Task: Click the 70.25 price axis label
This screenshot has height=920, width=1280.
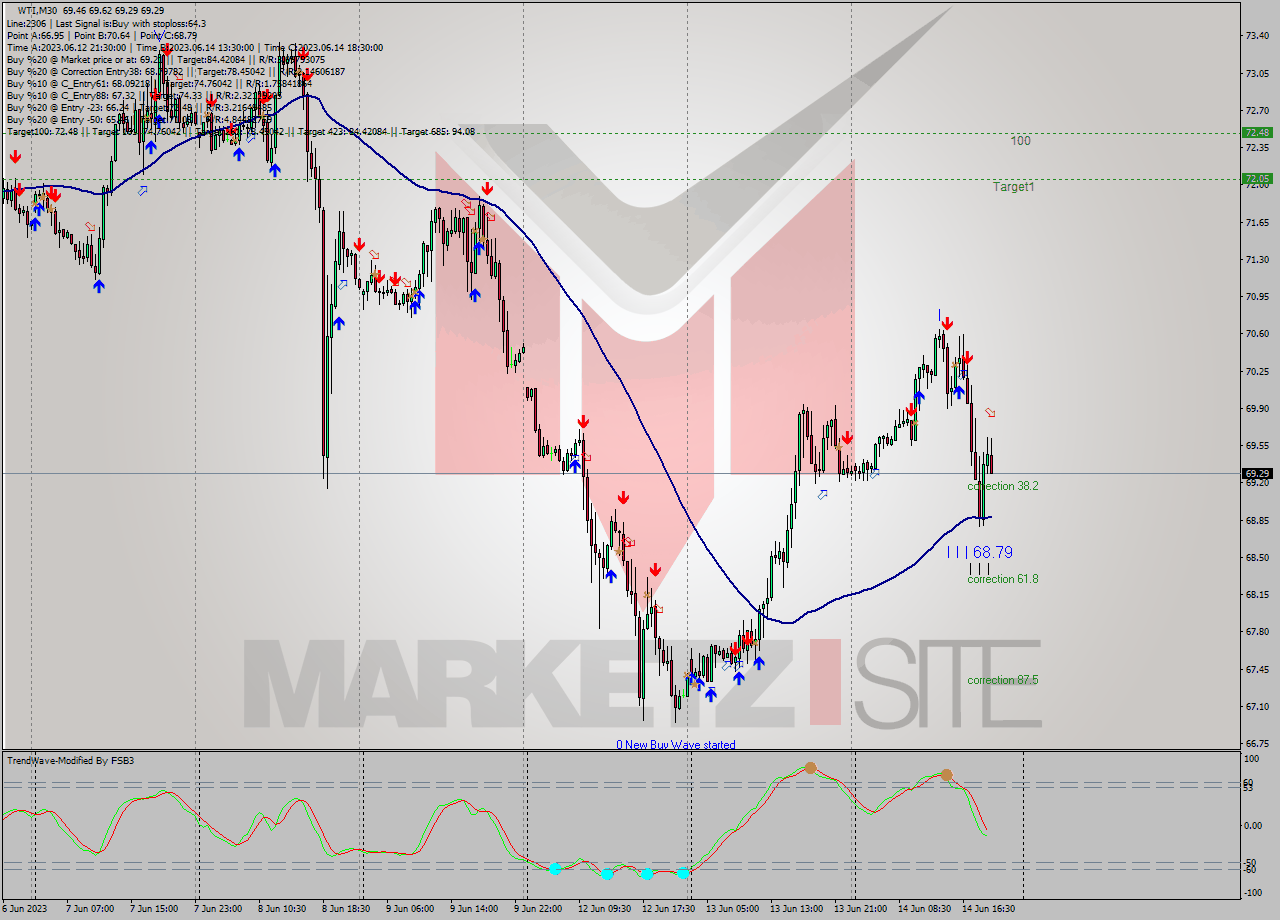Action: (1258, 371)
